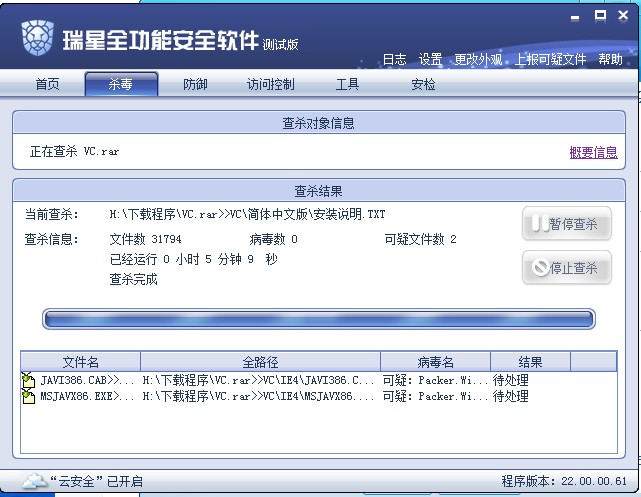Click the MSJAVX86.EXE file icon
Screen dimensions: 641x497
(29, 396)
